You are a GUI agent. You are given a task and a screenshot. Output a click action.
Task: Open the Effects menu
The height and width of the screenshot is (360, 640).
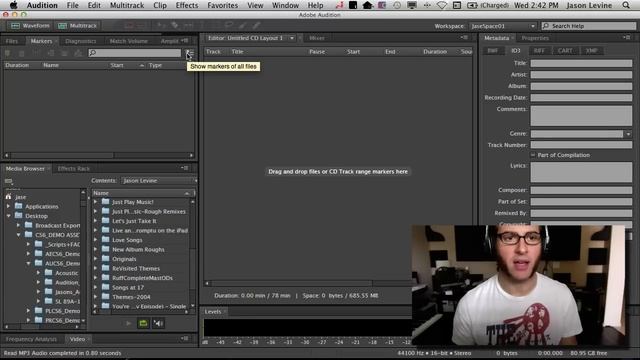click(187, 5)
